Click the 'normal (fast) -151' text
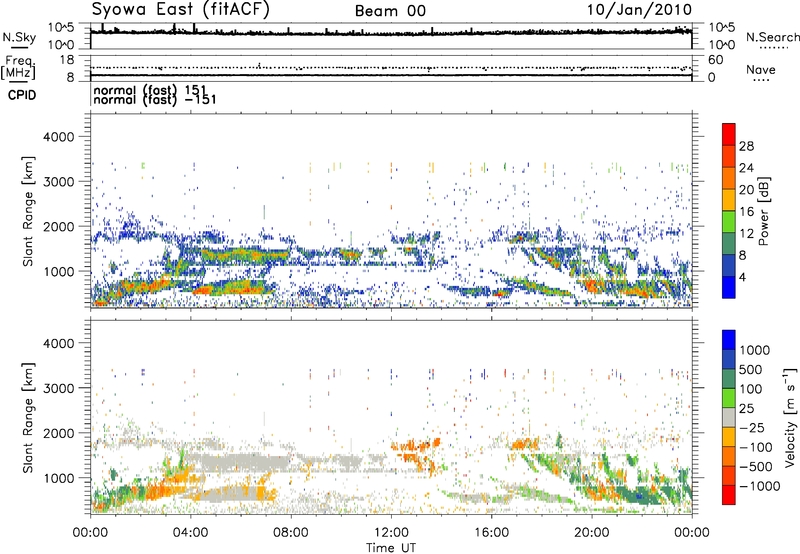 point(155,99)
